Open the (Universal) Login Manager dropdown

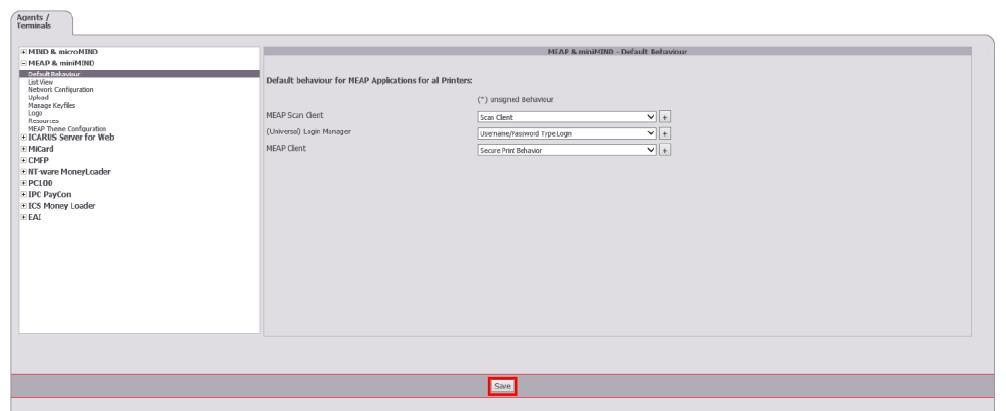click(567, 133)
